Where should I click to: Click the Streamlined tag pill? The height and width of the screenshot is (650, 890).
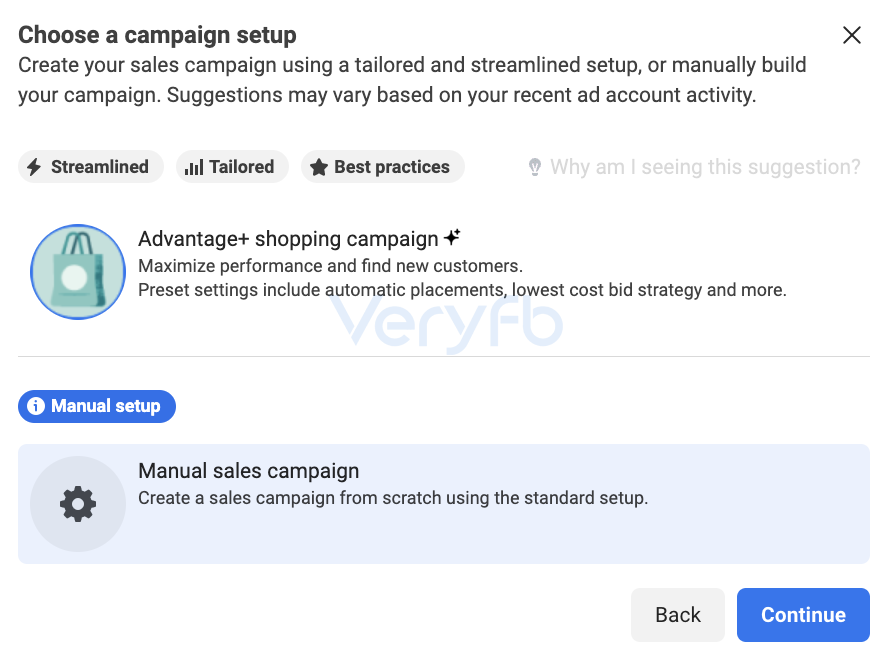pyautogui.click(x=91, y=167)
